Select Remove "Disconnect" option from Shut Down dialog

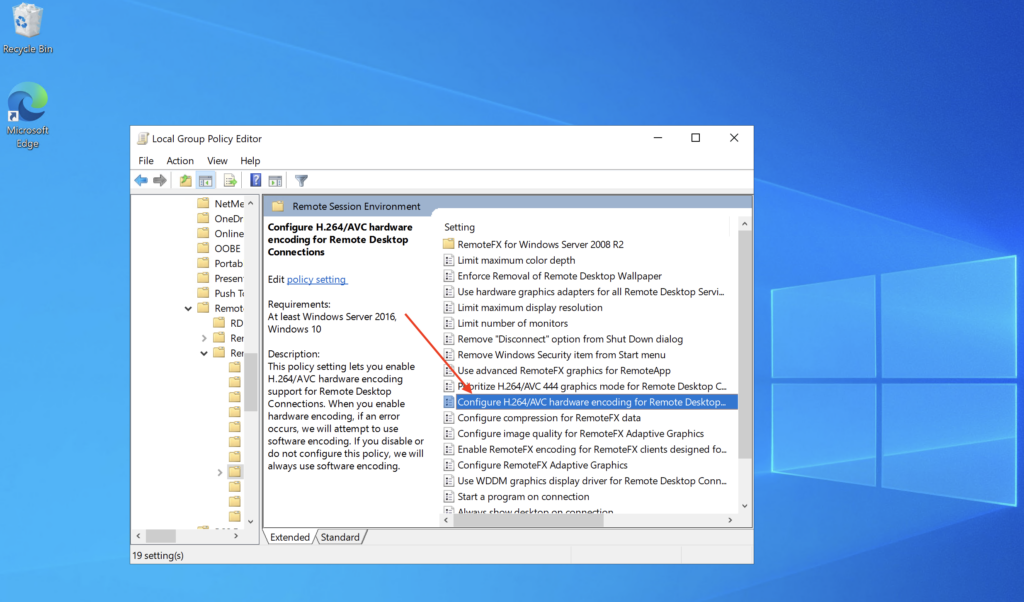coord(569,339)
